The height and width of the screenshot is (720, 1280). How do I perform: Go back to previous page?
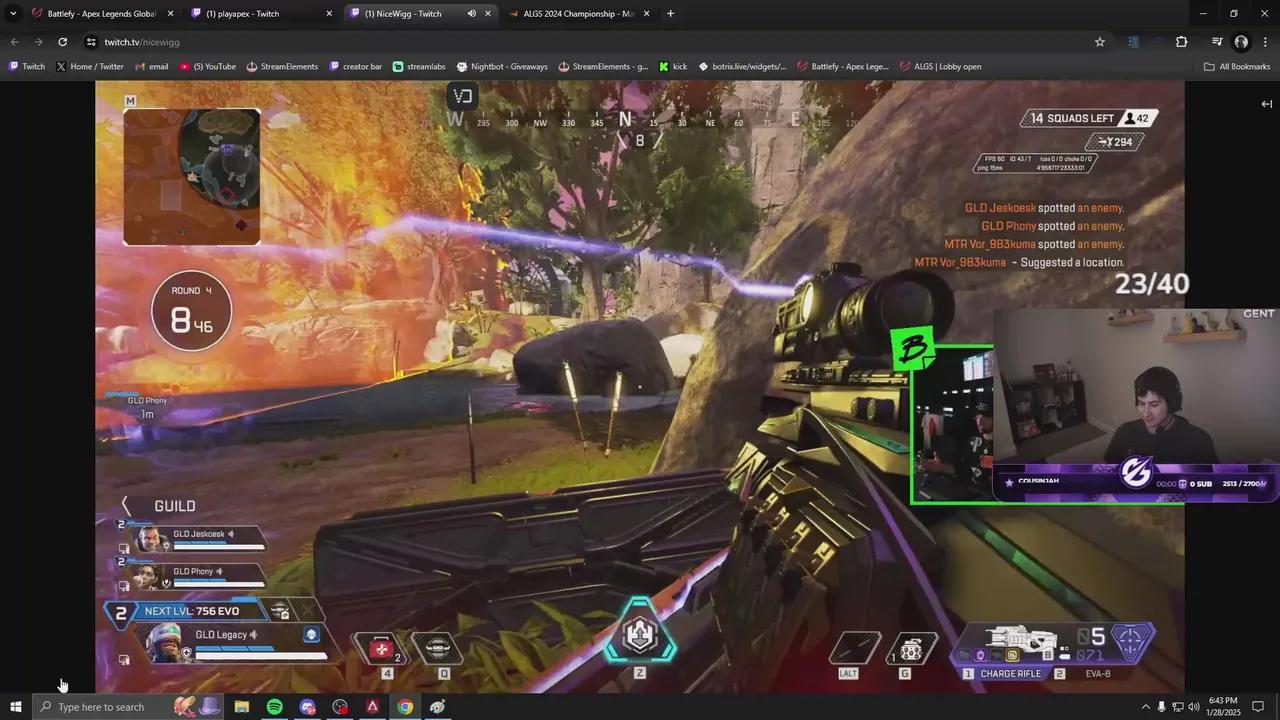point(14,42)
